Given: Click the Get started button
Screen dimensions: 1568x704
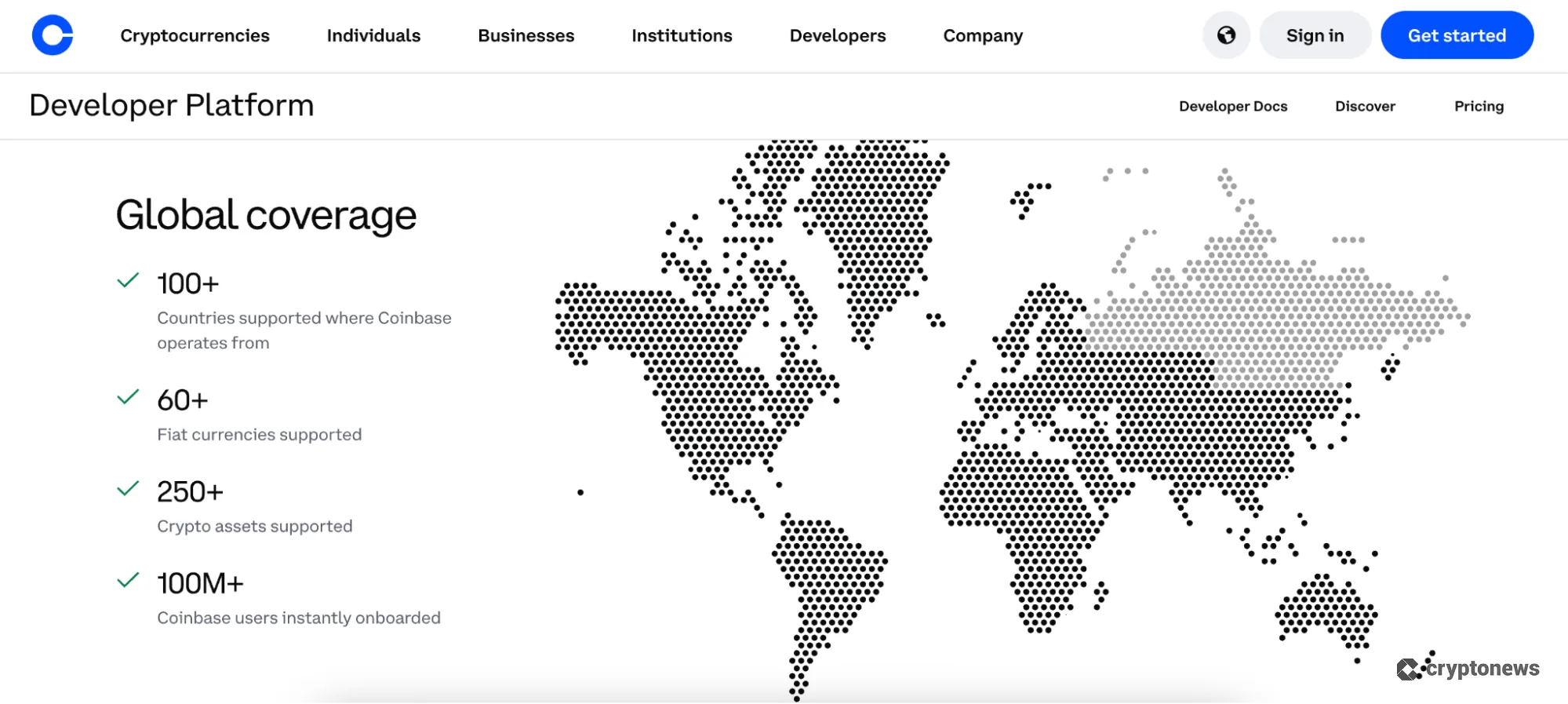Looking at the screenshot, I should coord(1457,35).
